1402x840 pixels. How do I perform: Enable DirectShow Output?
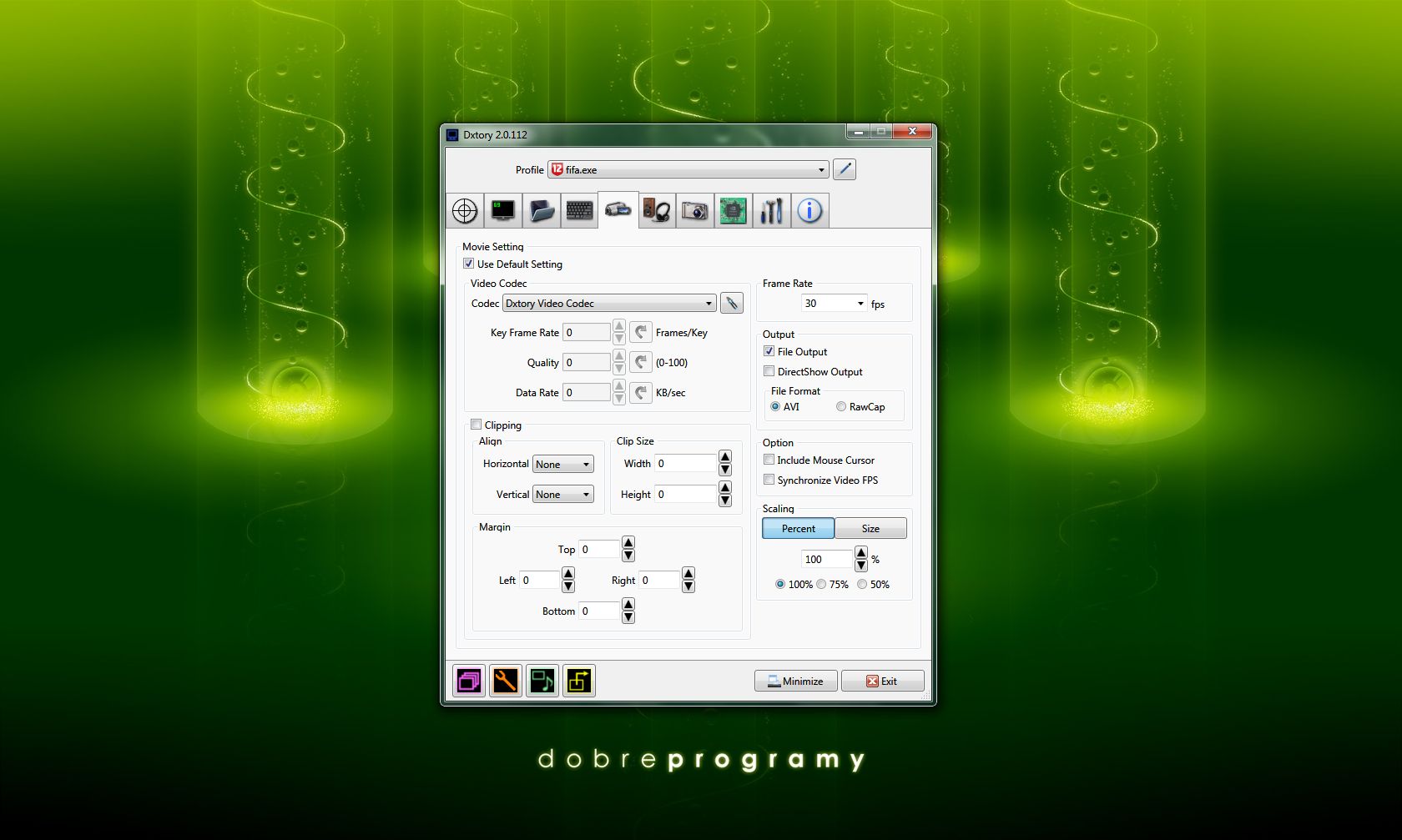pos(769,371)
